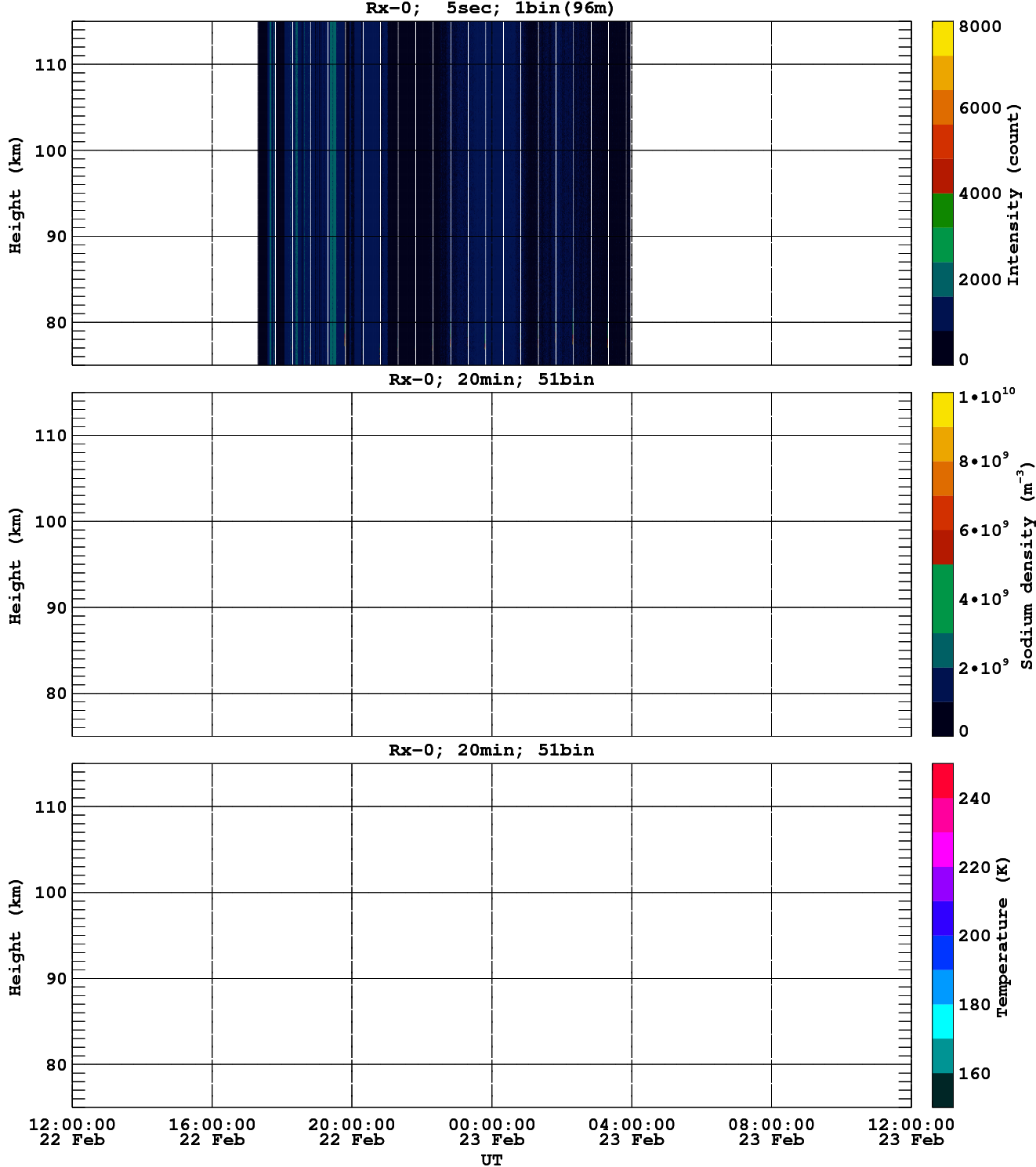Click the '00:00:00 23 Feb' time axis label
The height and width of the screenshot is (1167, 1036).
pos(491,1133)
